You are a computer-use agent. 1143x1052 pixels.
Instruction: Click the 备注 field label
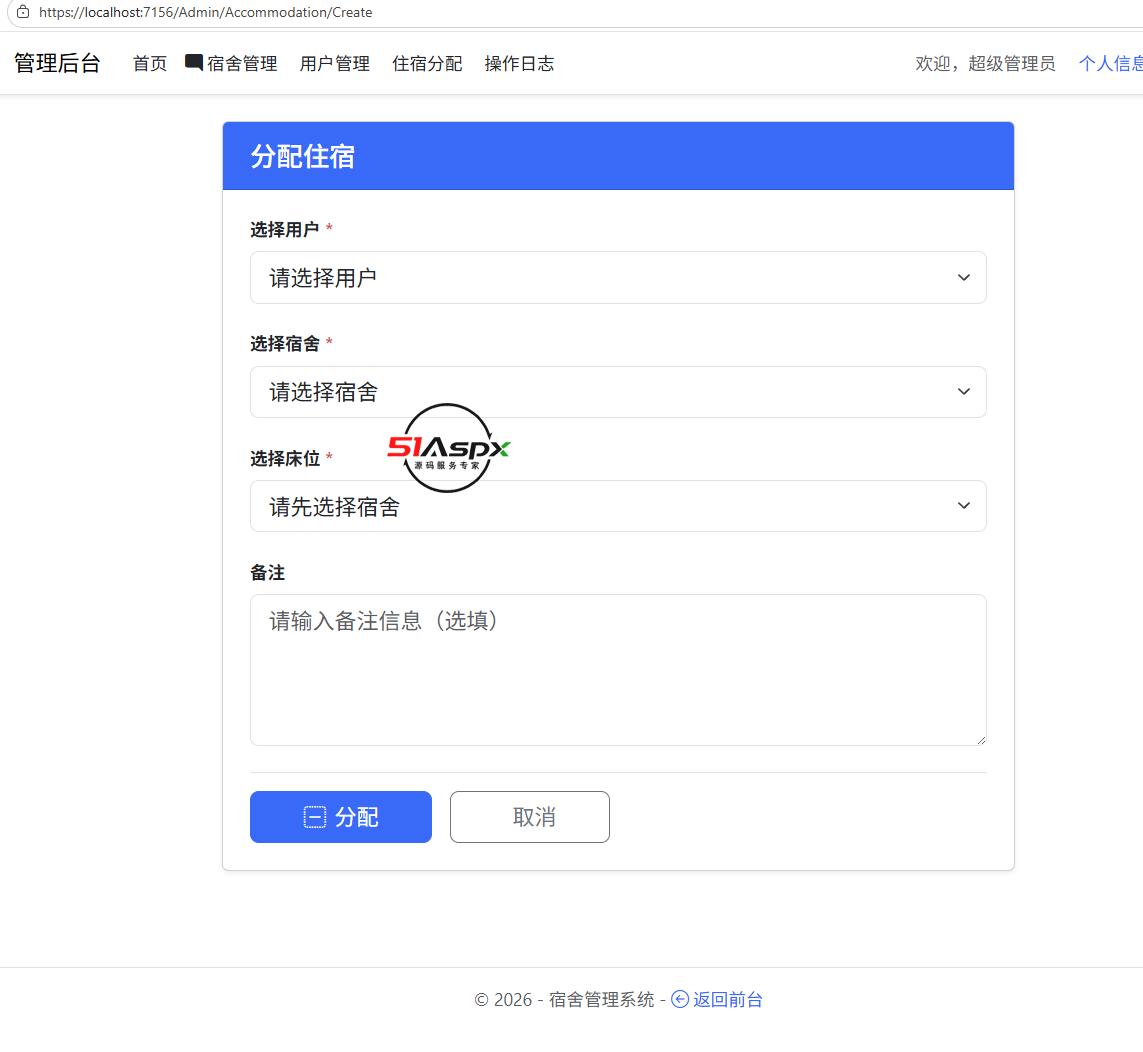tap(267, 572)
